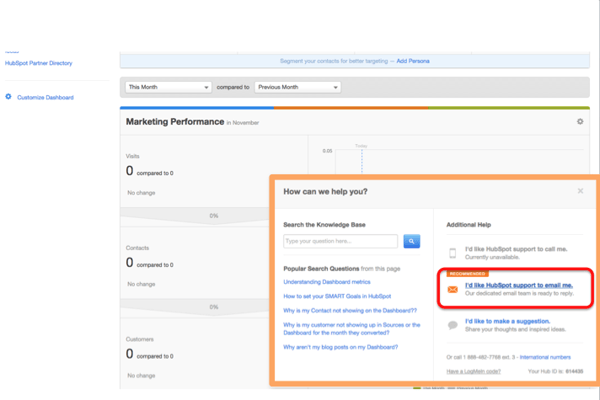Open HubSpot Partner Directory link
Screen dimensions: 600x400
[x=39, y=63]
